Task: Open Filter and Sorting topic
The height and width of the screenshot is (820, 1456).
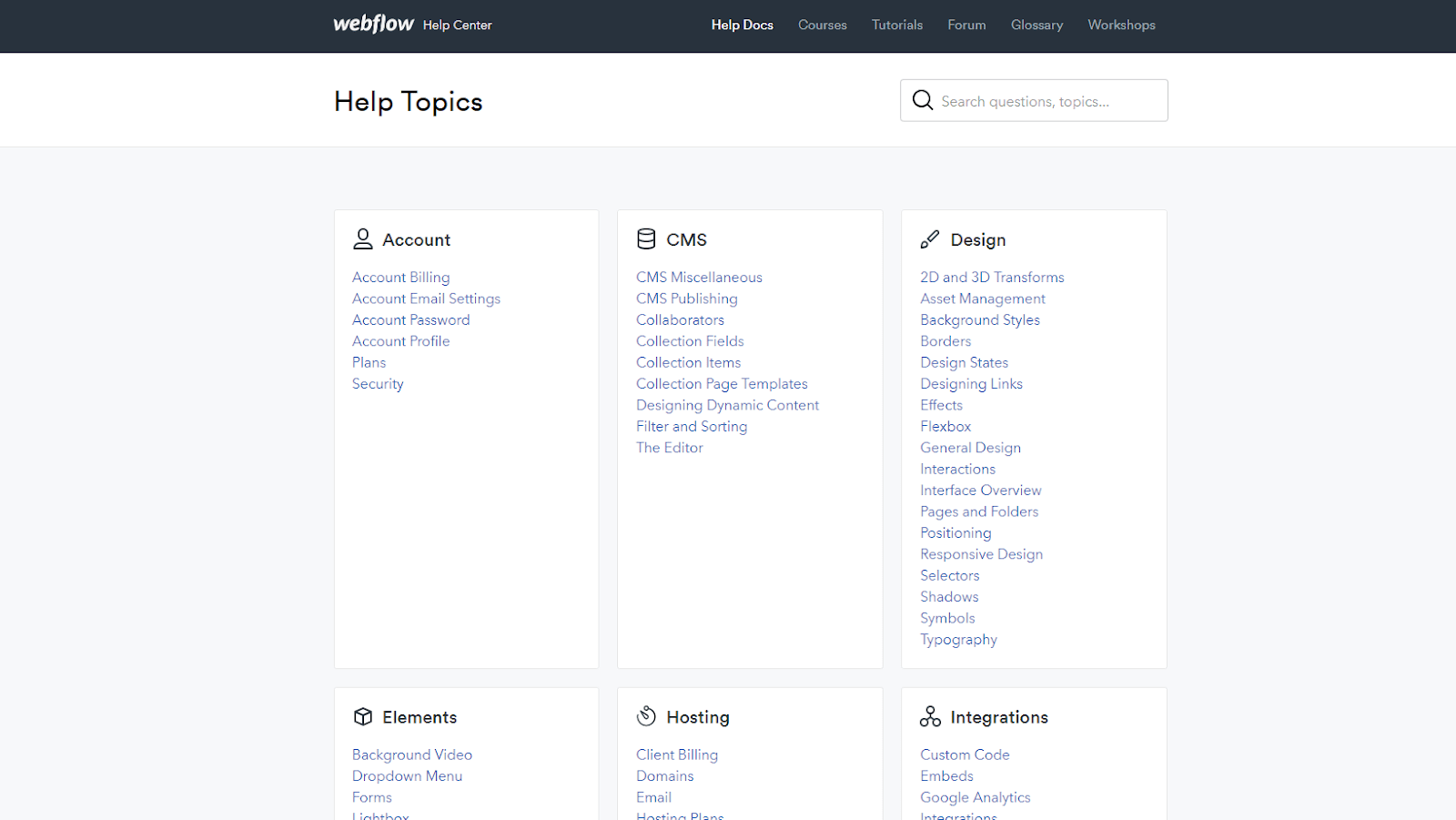Action: click(x=692, y=426)
